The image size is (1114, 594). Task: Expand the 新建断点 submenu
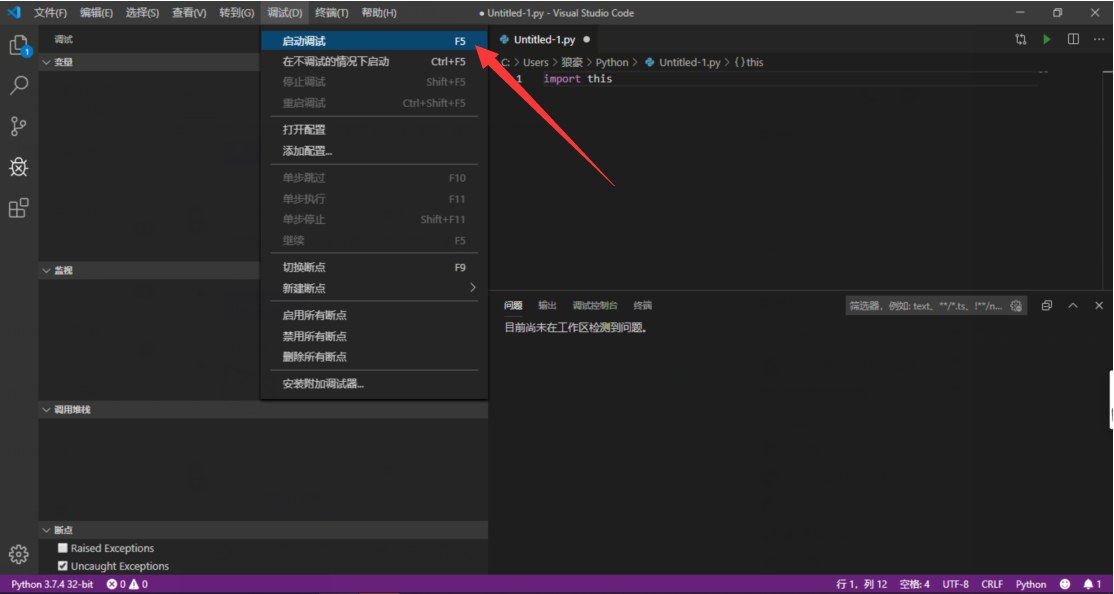(x=374, y=288)
